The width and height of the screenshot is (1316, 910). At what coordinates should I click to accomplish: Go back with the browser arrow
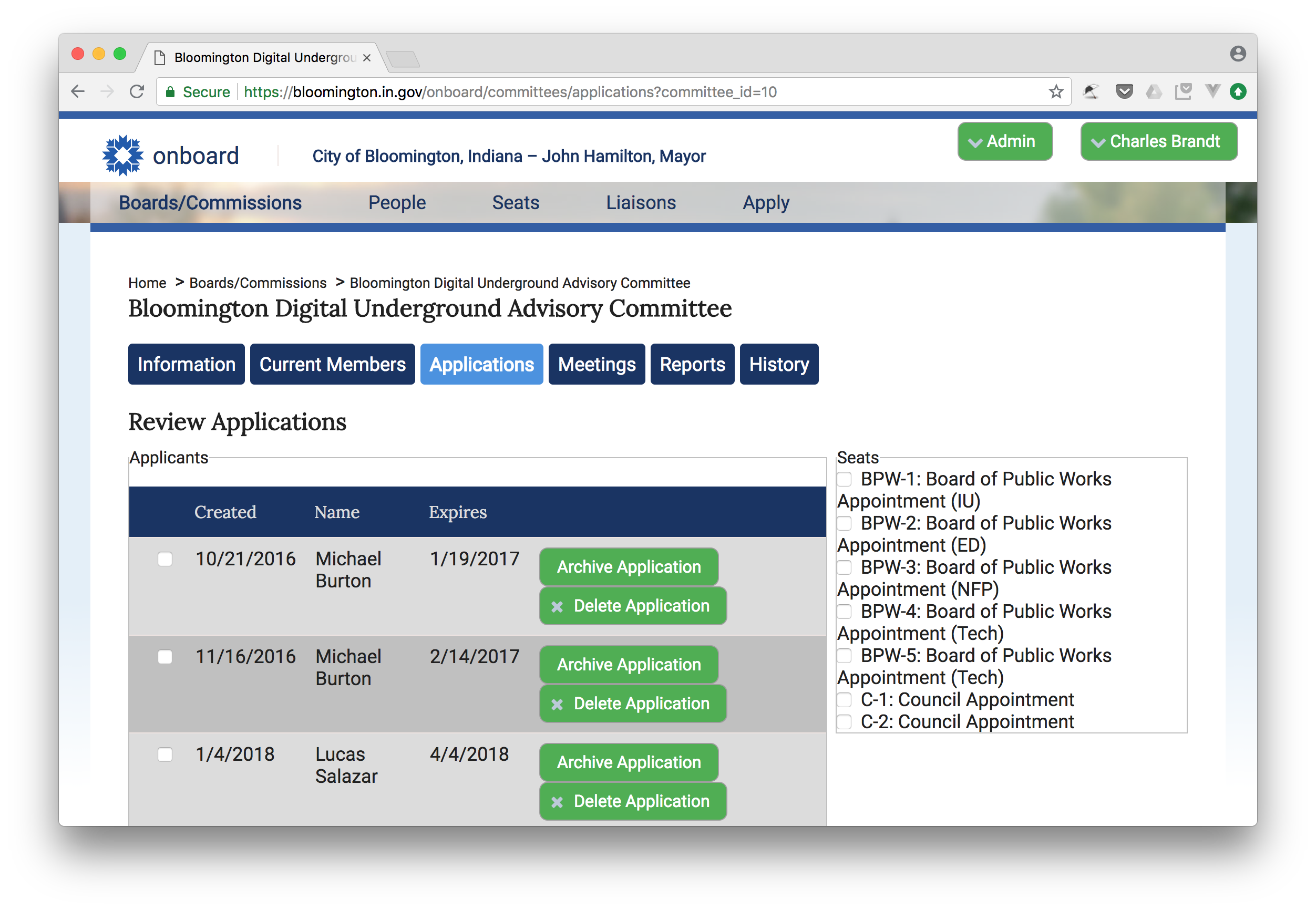tap(78, 92)
